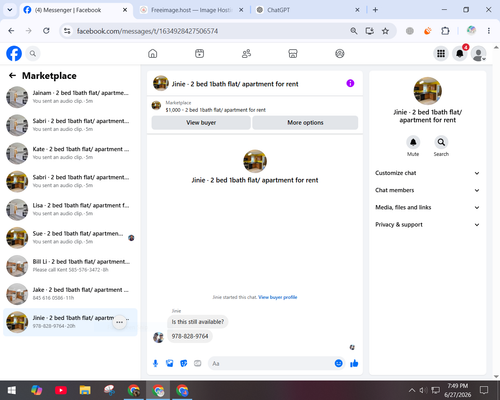This screenshot has height=400, width=500.
Task: Open the Marketplace storefront icon
Action: (293, 53)
